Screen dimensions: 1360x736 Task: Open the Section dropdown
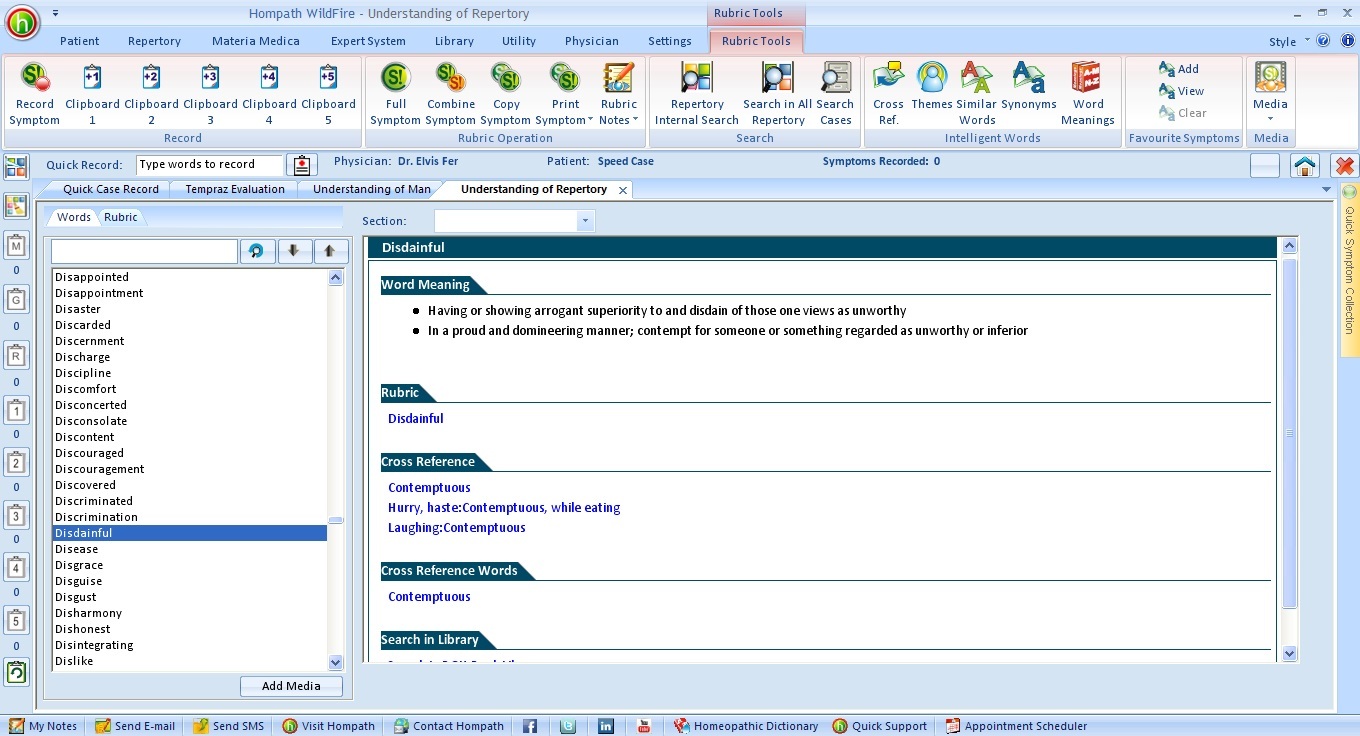pyautogui.click(x=586, y=221)
